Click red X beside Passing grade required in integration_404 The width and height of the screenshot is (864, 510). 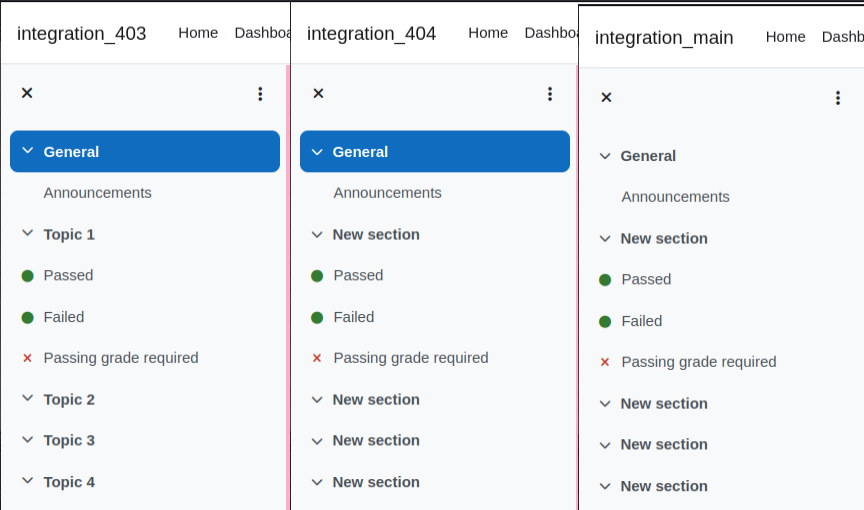coord(317,358)
